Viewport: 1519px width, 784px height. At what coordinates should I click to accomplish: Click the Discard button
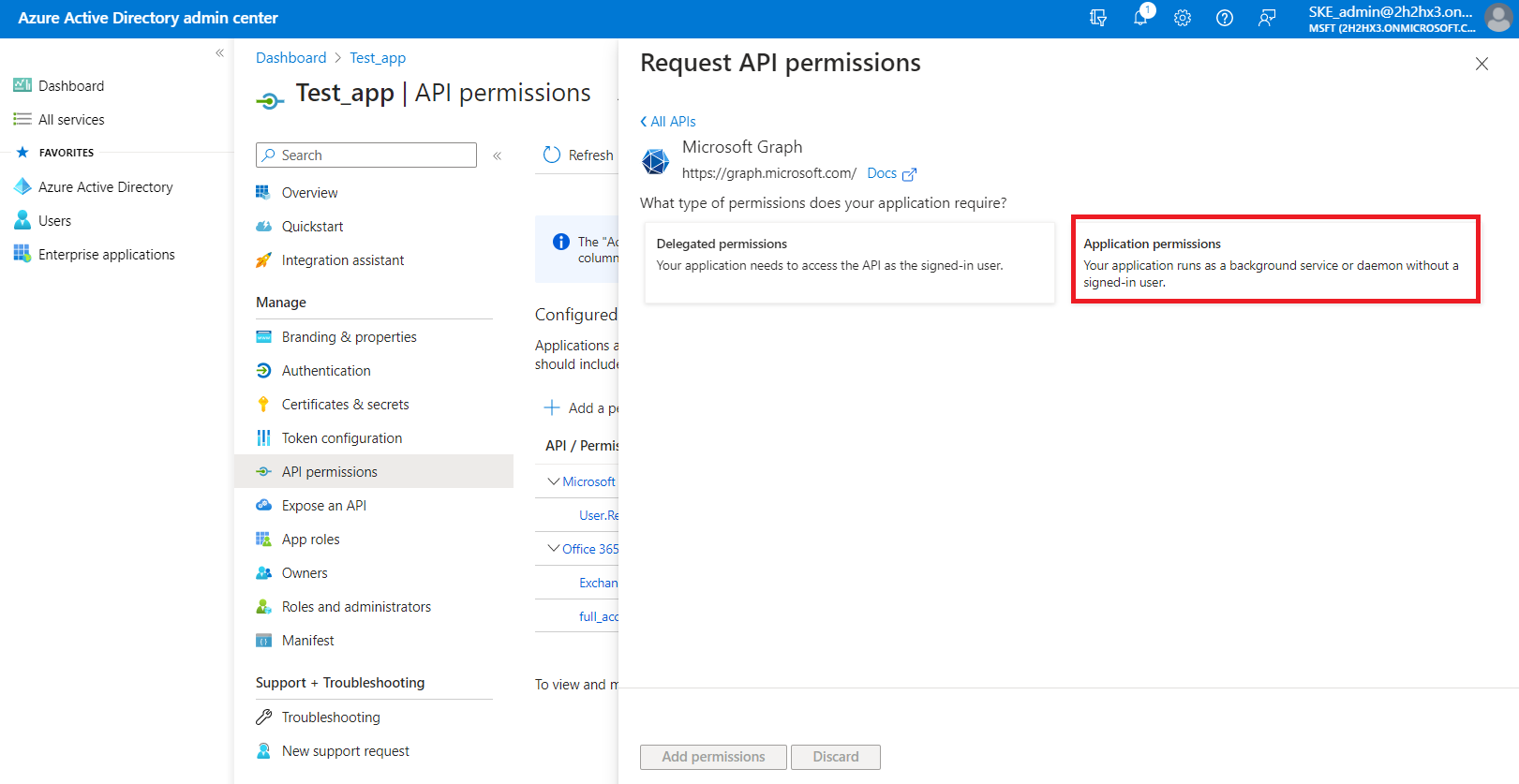[835, 757]
